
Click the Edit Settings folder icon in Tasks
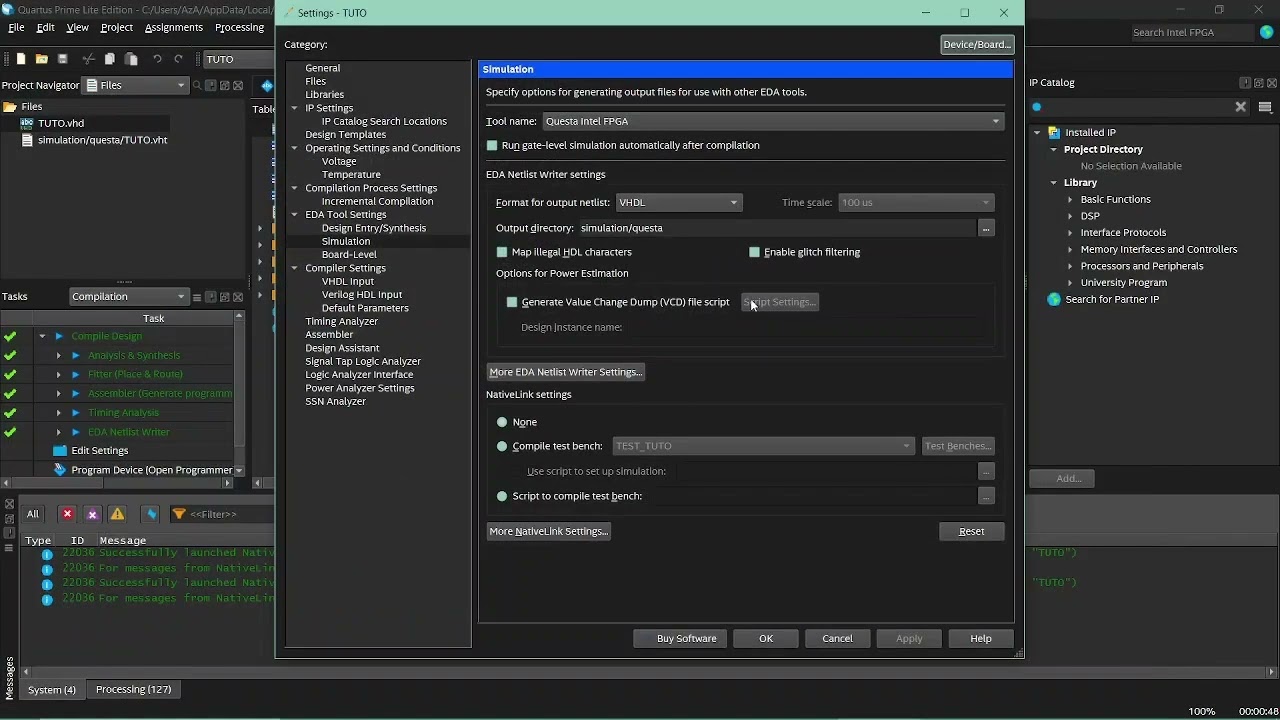60,451
